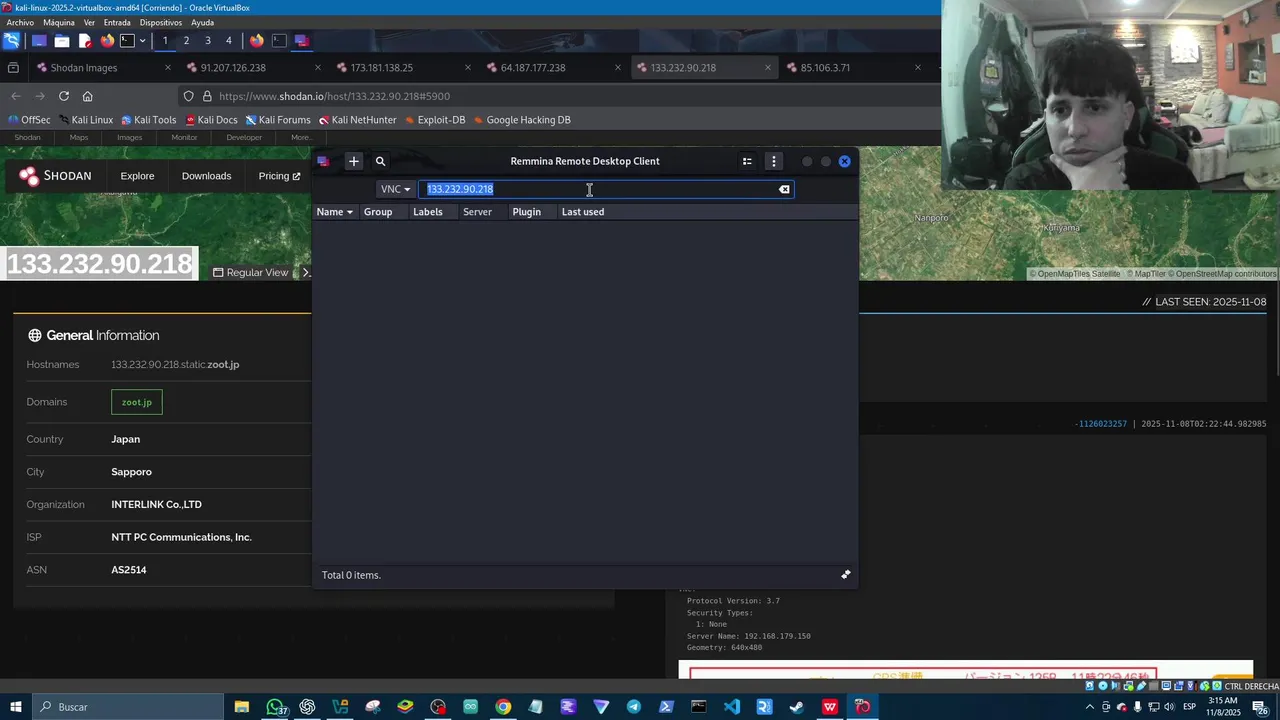Open Google Hacking DB bookmark
The width and height of the screenshot is (1280, 720).
(521, 120)
